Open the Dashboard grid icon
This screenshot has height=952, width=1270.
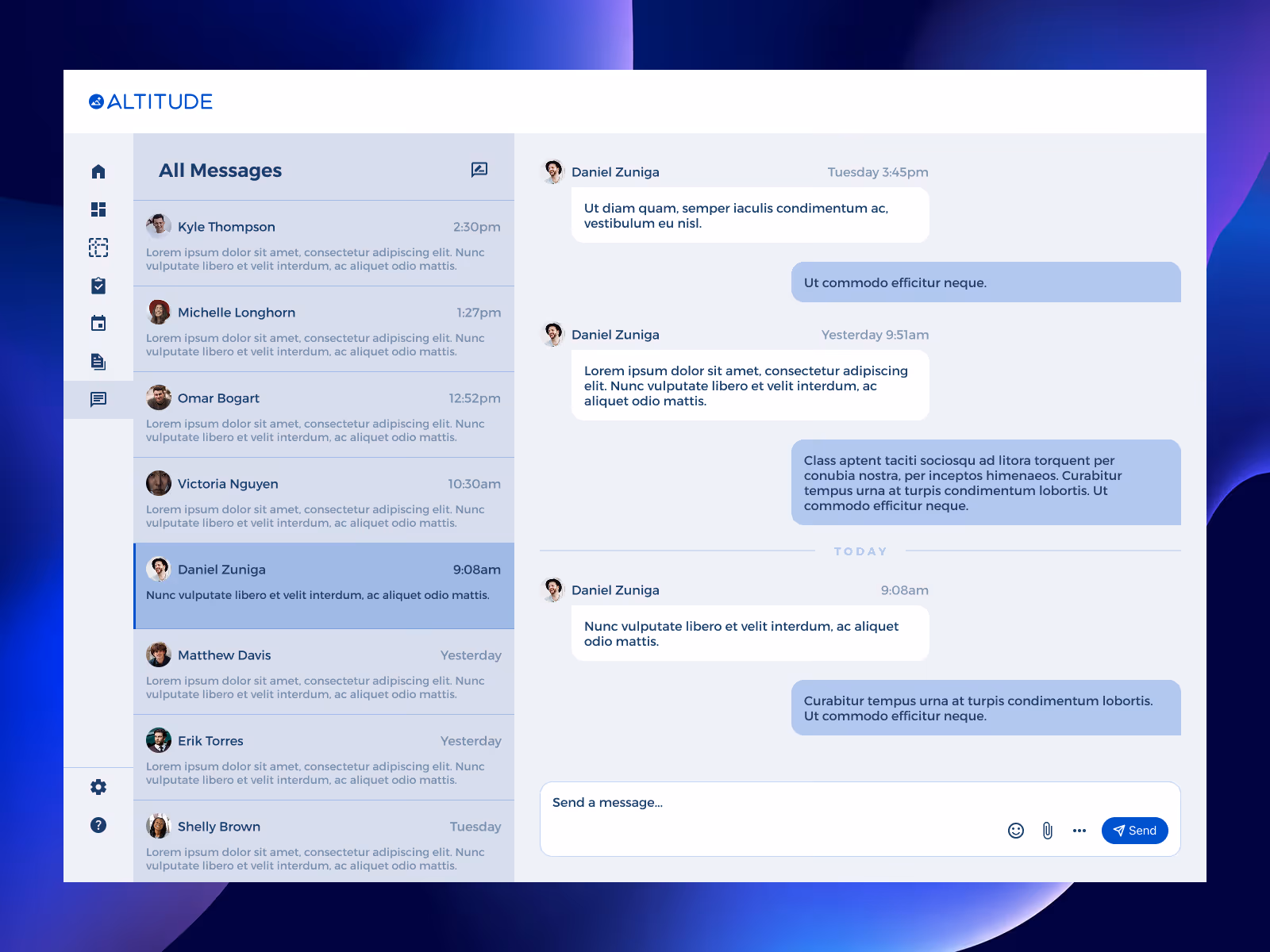point(98,209)
